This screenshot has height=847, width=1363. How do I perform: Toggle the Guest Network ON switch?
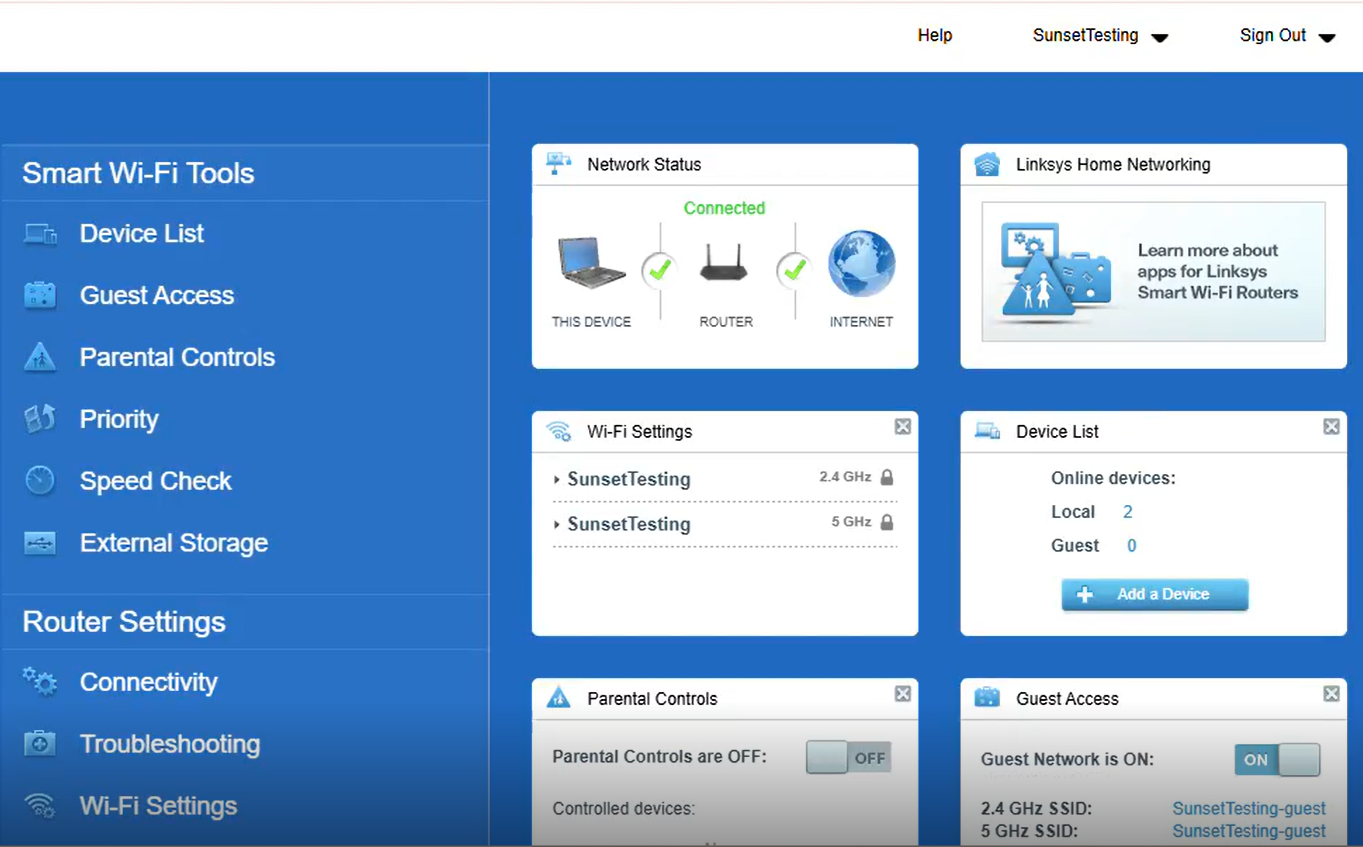tap(1277, 760)
